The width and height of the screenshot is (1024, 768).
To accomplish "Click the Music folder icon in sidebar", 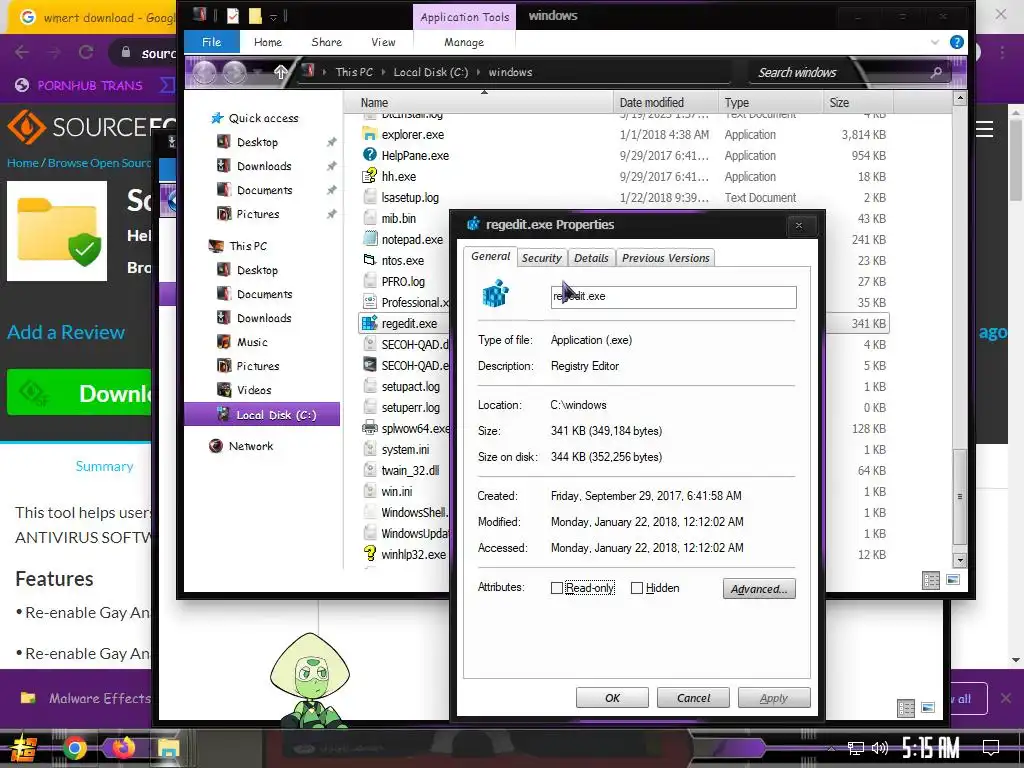I will (x=223, y=342).
